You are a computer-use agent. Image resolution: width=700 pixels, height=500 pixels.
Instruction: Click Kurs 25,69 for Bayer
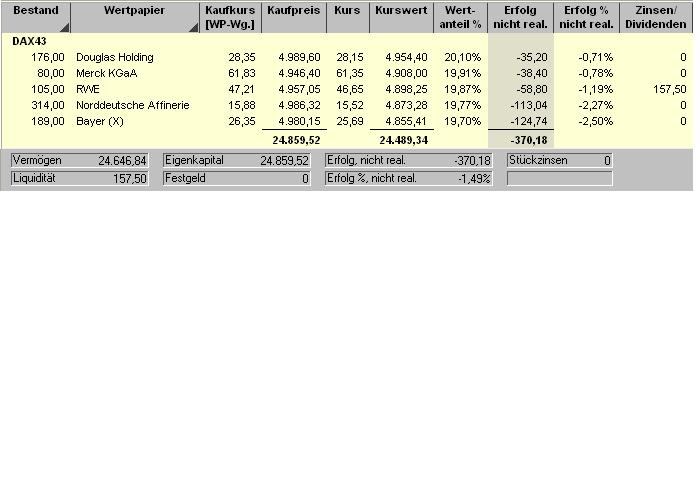point(350,121)
